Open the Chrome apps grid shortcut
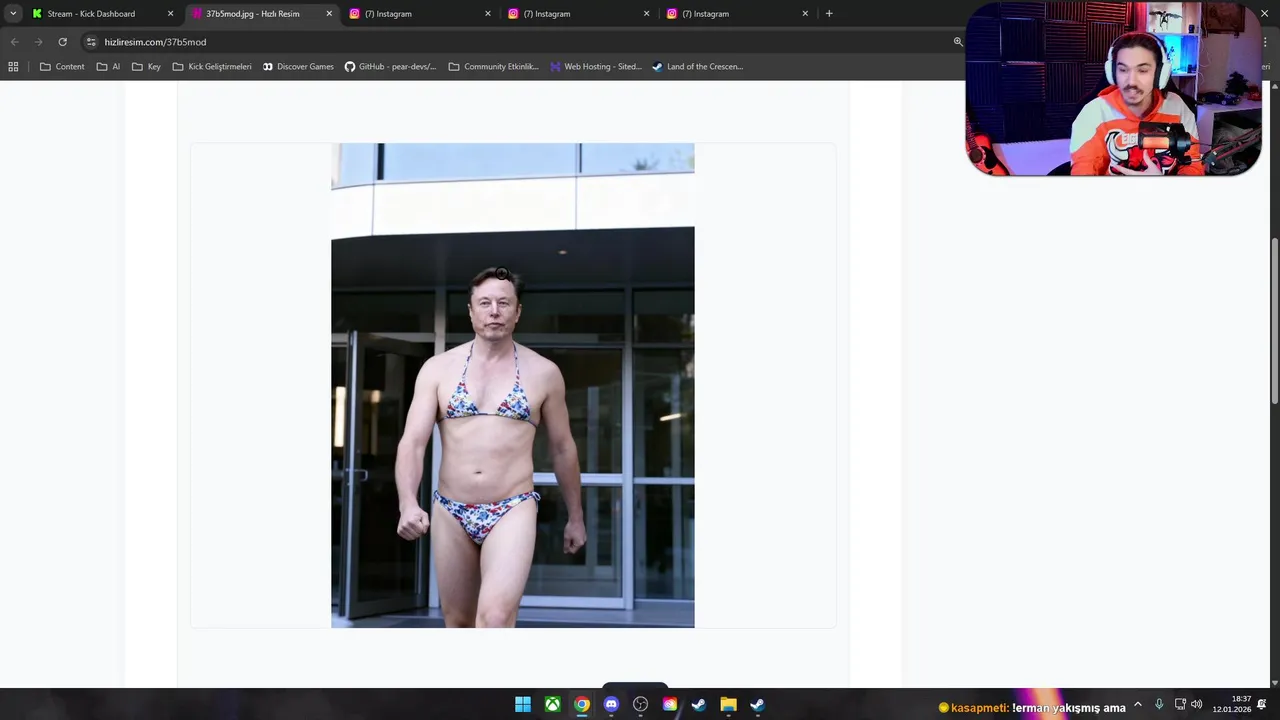This screenshot has width=1280, height=720. click(x=13, y=67)
